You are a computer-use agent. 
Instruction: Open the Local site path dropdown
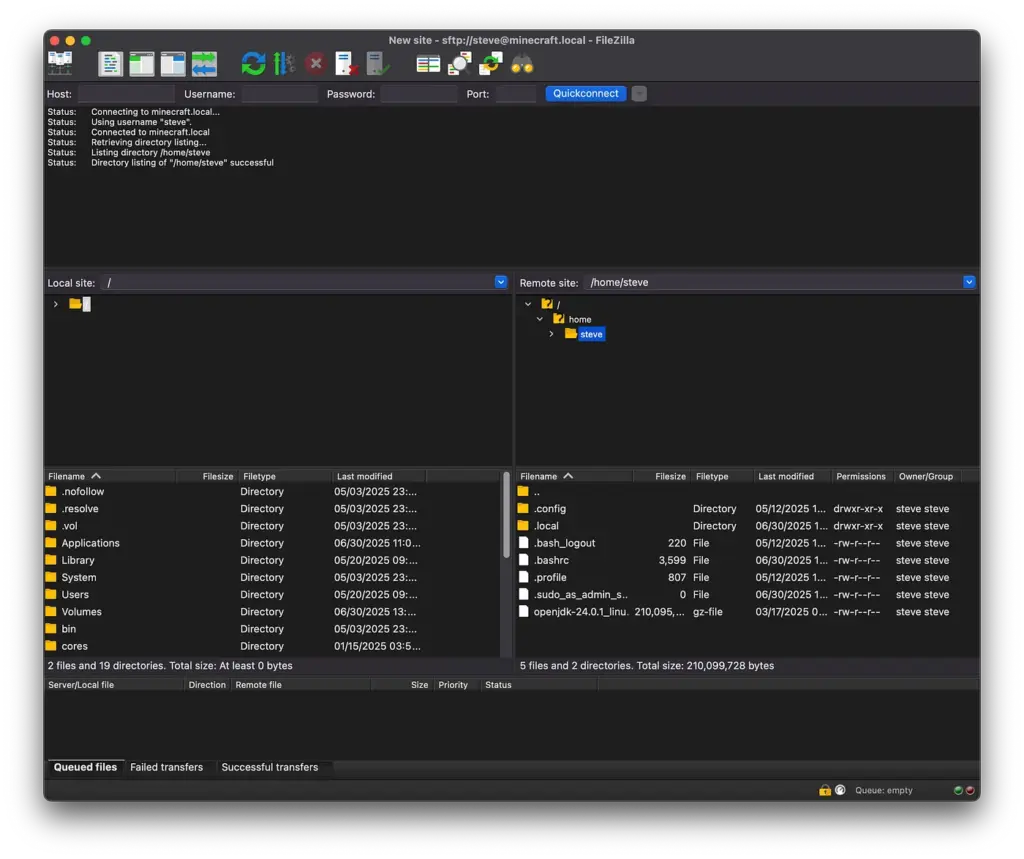click(501, 282)
